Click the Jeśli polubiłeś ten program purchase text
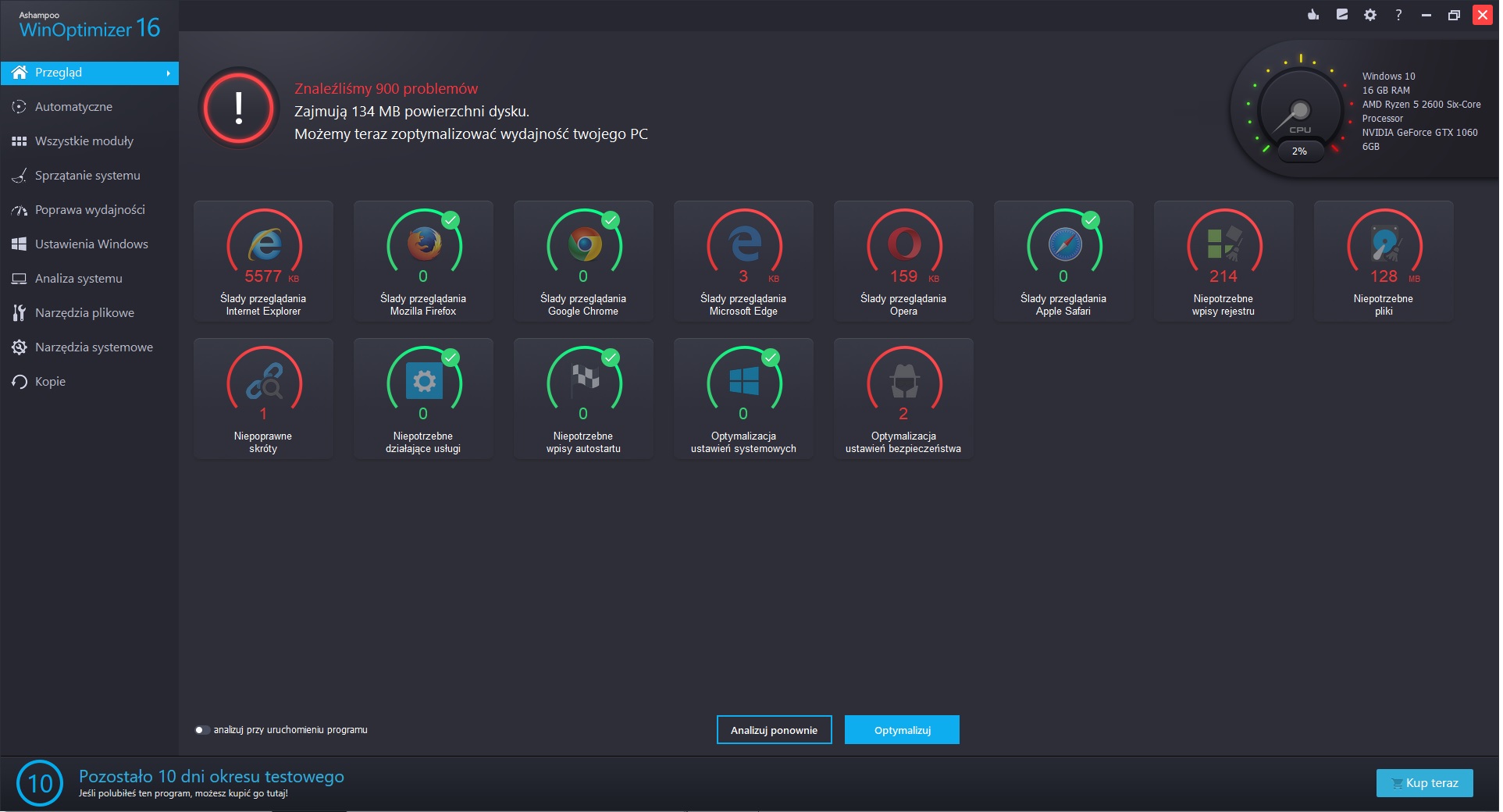Image resolution: width=1503 pixels, height=812 pixels. click(x=183, y=793)
